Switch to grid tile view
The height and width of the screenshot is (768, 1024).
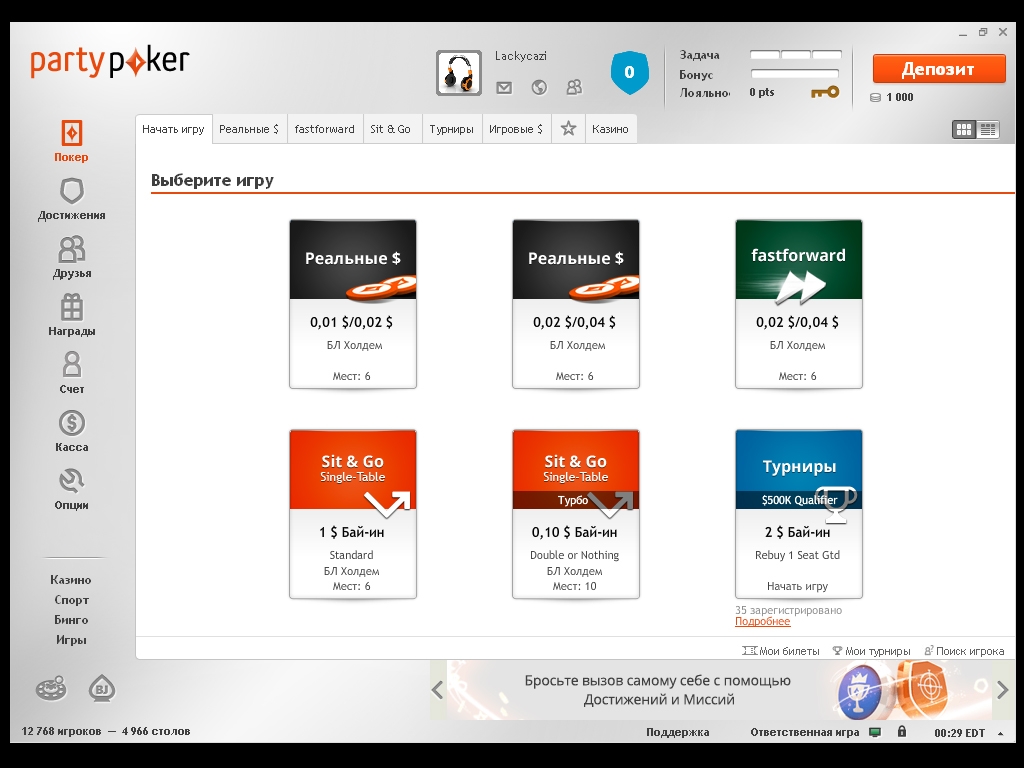coord(964,129)
